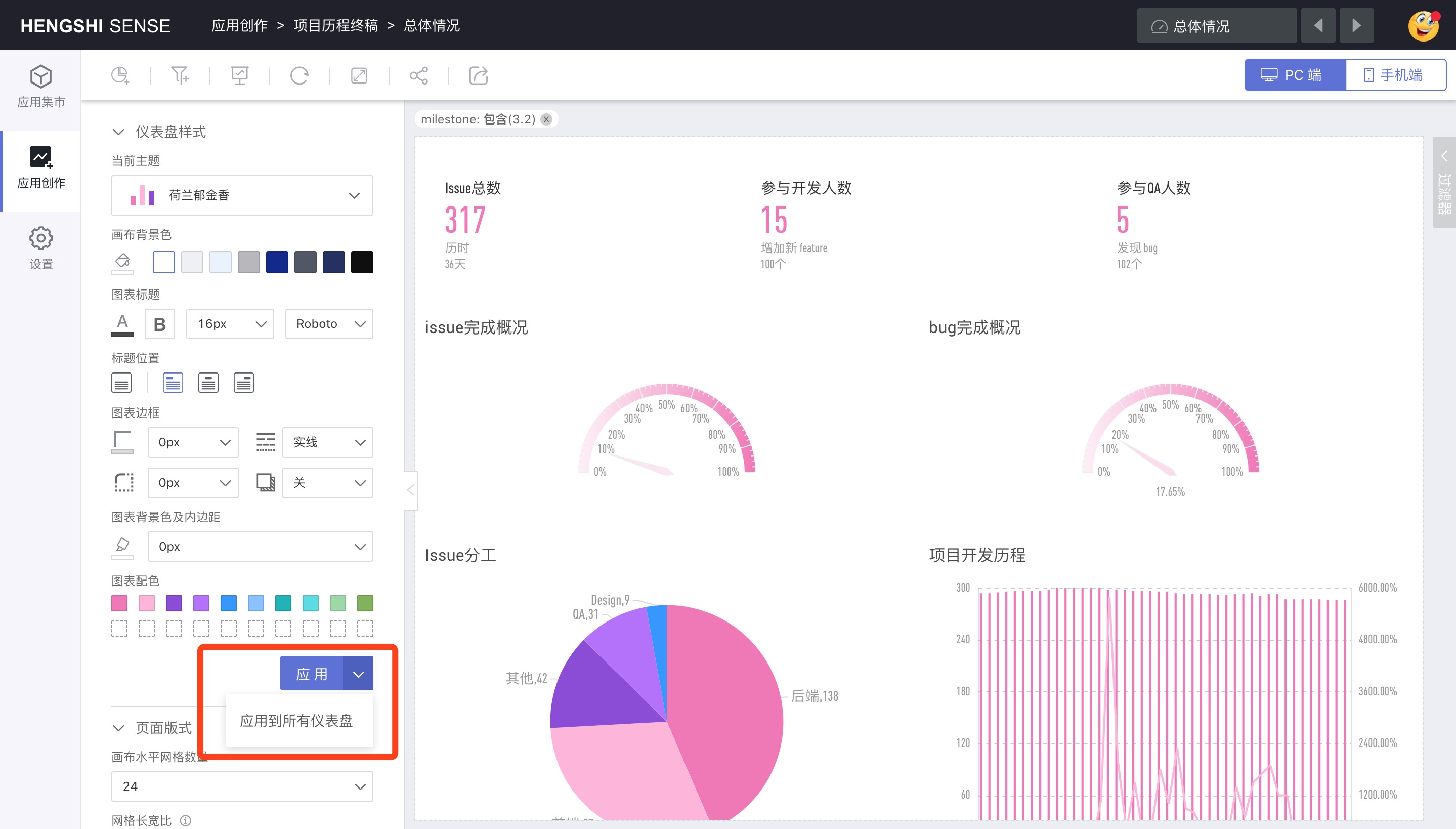Click the teal chart palette swatch
Image resolution: width=1456 pixels, height=829 pixels.
click(x=283, y=603)
